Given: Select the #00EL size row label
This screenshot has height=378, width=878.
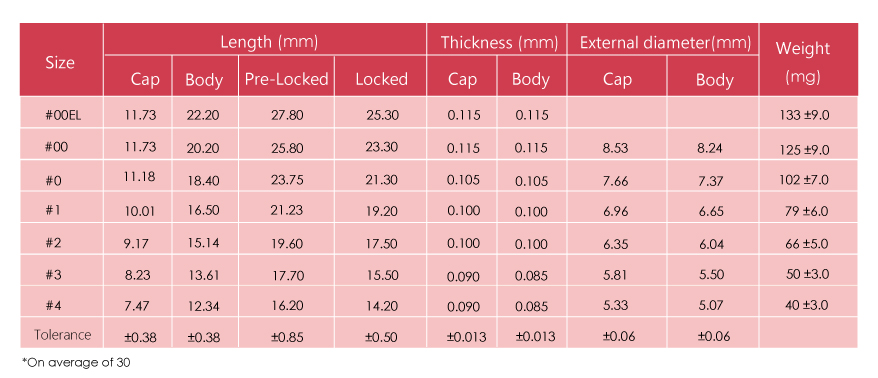Looking at the screenshot, I should coord(60,113).
